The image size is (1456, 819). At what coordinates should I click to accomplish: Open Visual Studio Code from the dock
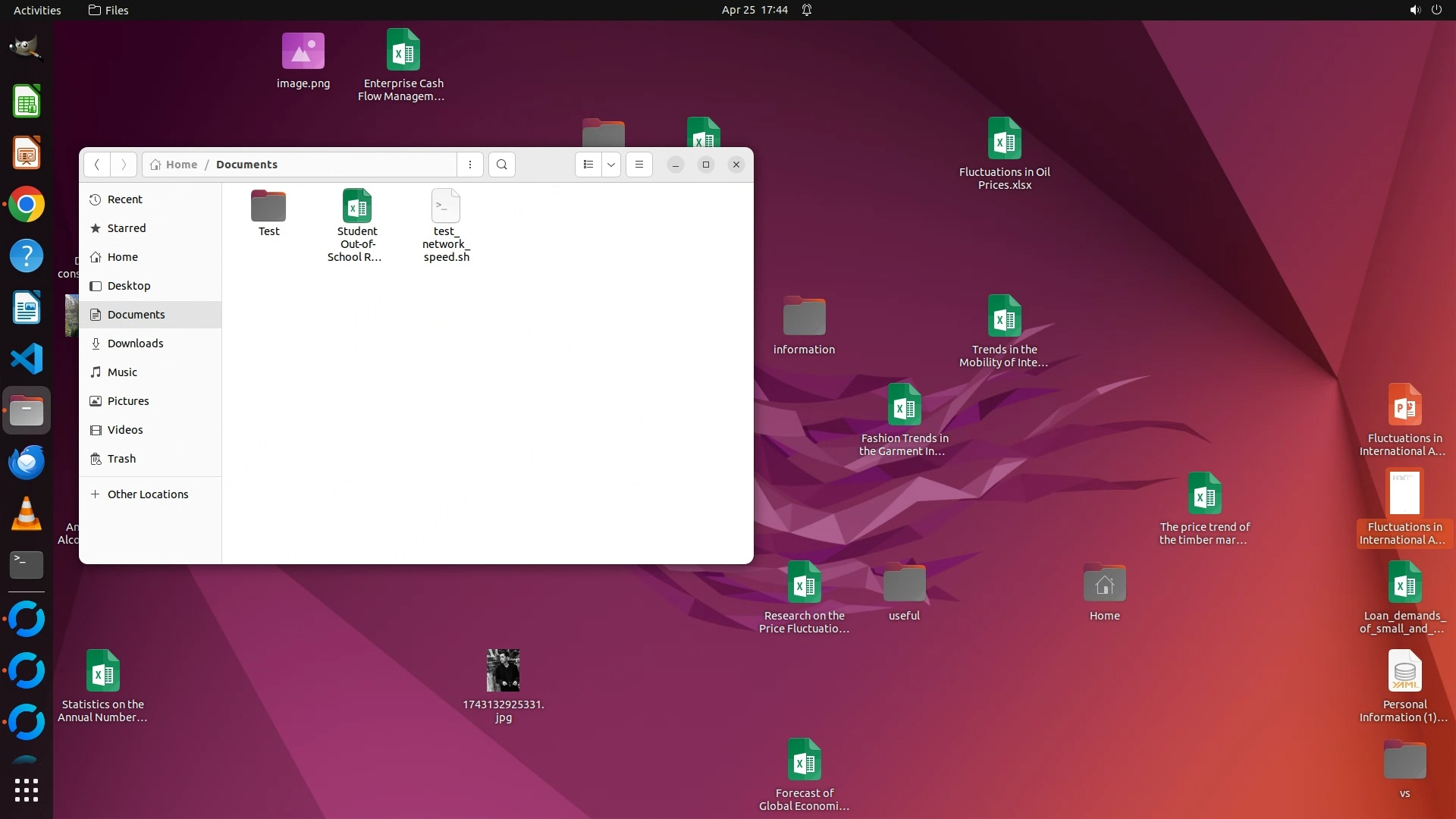point(27,359)
